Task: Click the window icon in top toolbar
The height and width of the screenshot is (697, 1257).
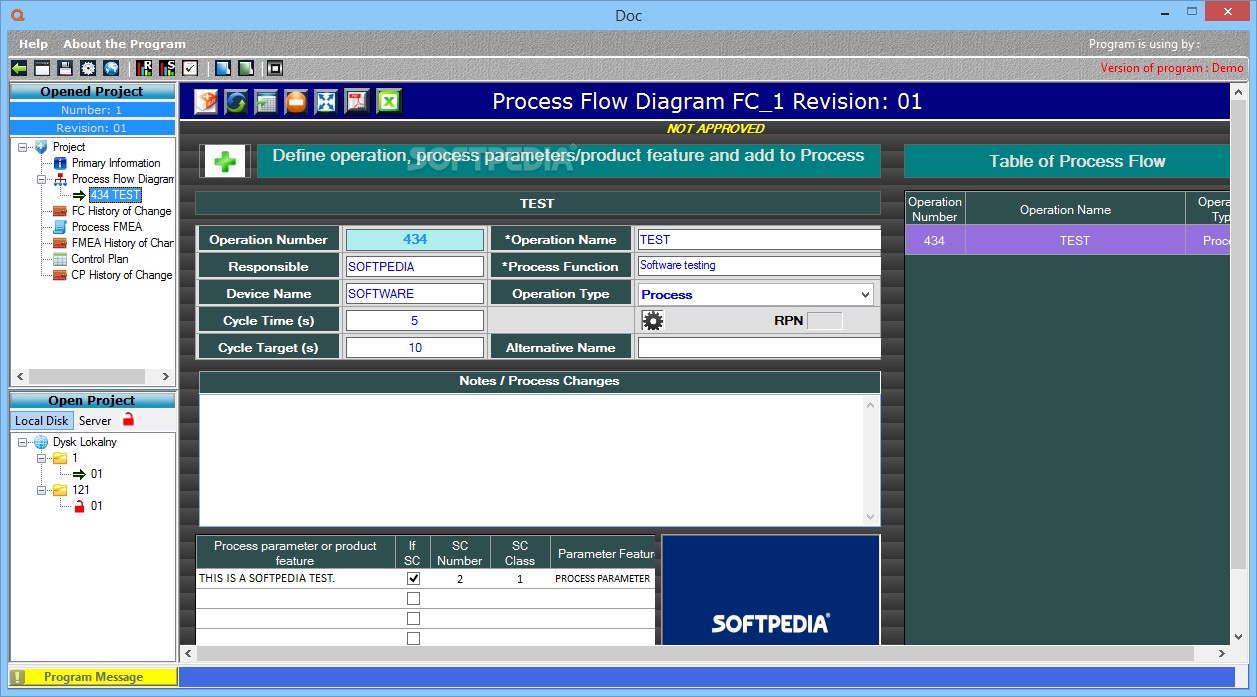Action: [42, 68]
